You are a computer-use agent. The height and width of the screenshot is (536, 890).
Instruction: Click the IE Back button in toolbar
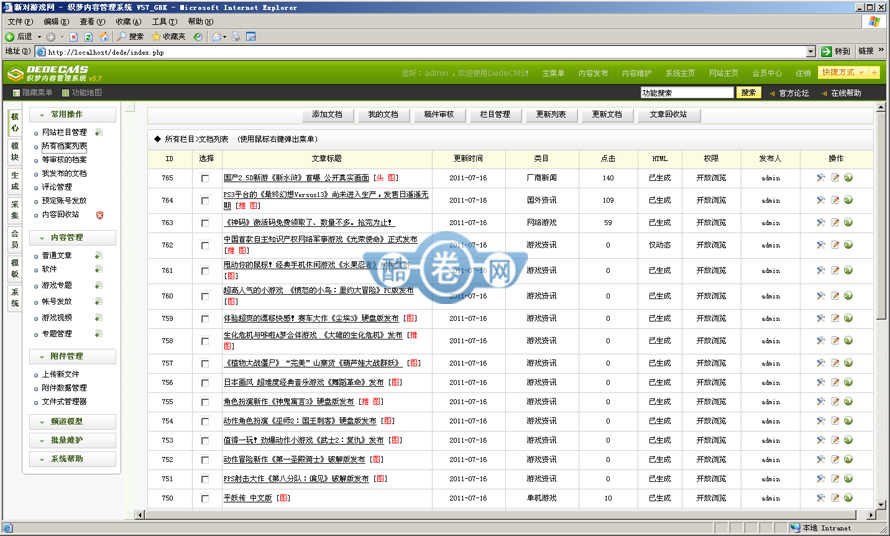coord(19,36)
